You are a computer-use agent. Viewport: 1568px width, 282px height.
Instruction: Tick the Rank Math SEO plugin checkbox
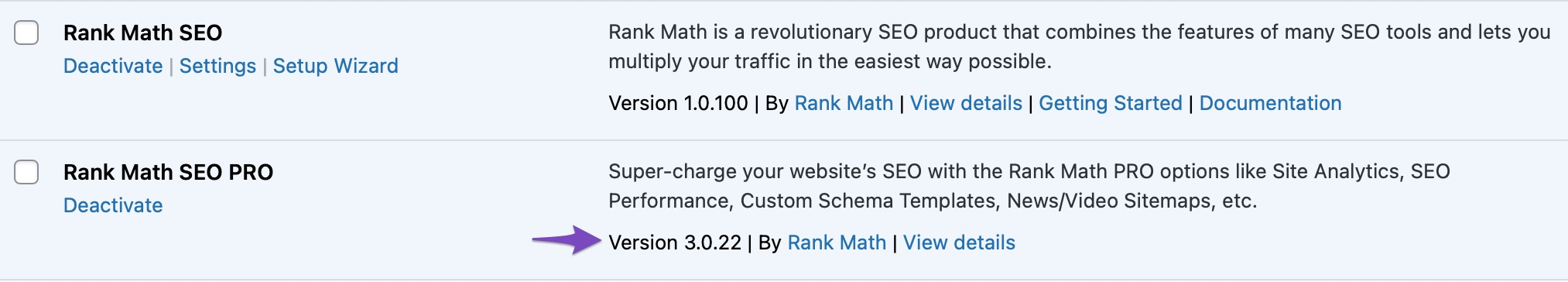(x=26, y=33)
